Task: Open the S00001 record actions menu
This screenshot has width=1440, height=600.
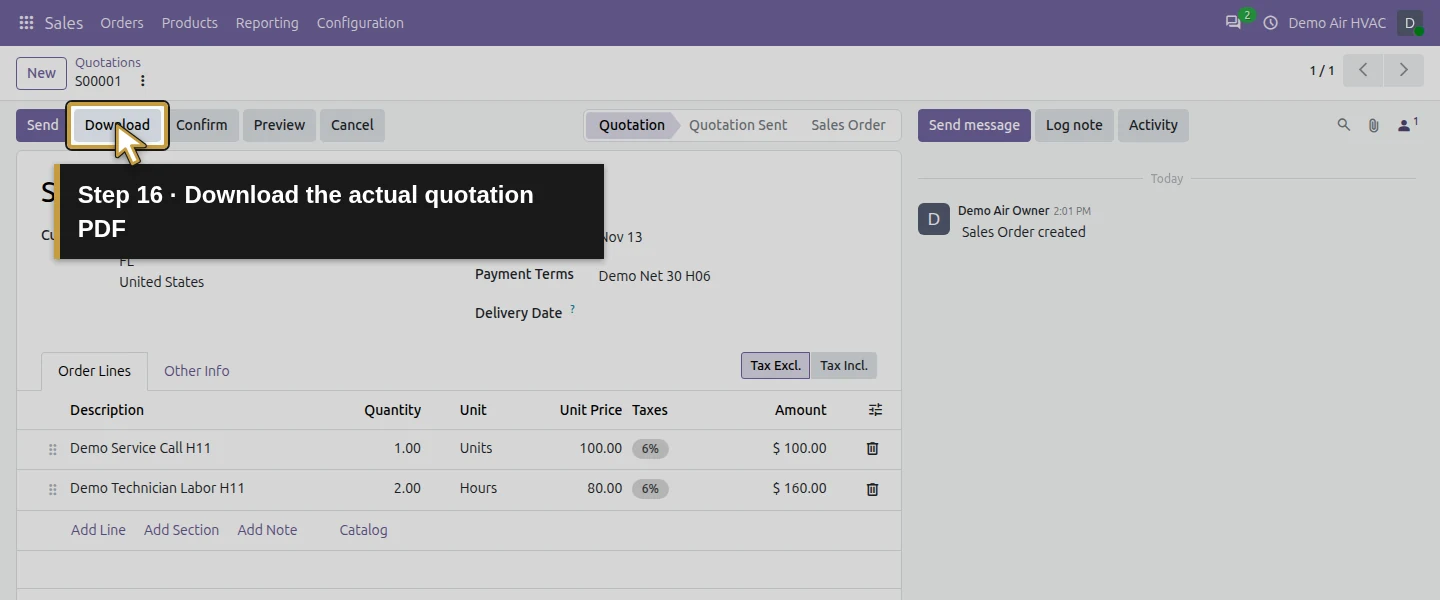Action: tap(142, 81)
